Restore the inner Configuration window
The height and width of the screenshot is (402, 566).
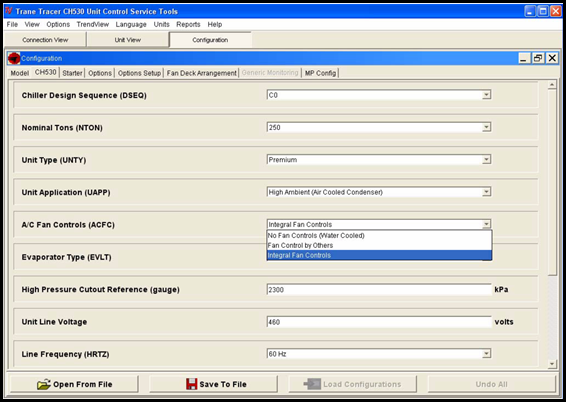pos(538,58)
